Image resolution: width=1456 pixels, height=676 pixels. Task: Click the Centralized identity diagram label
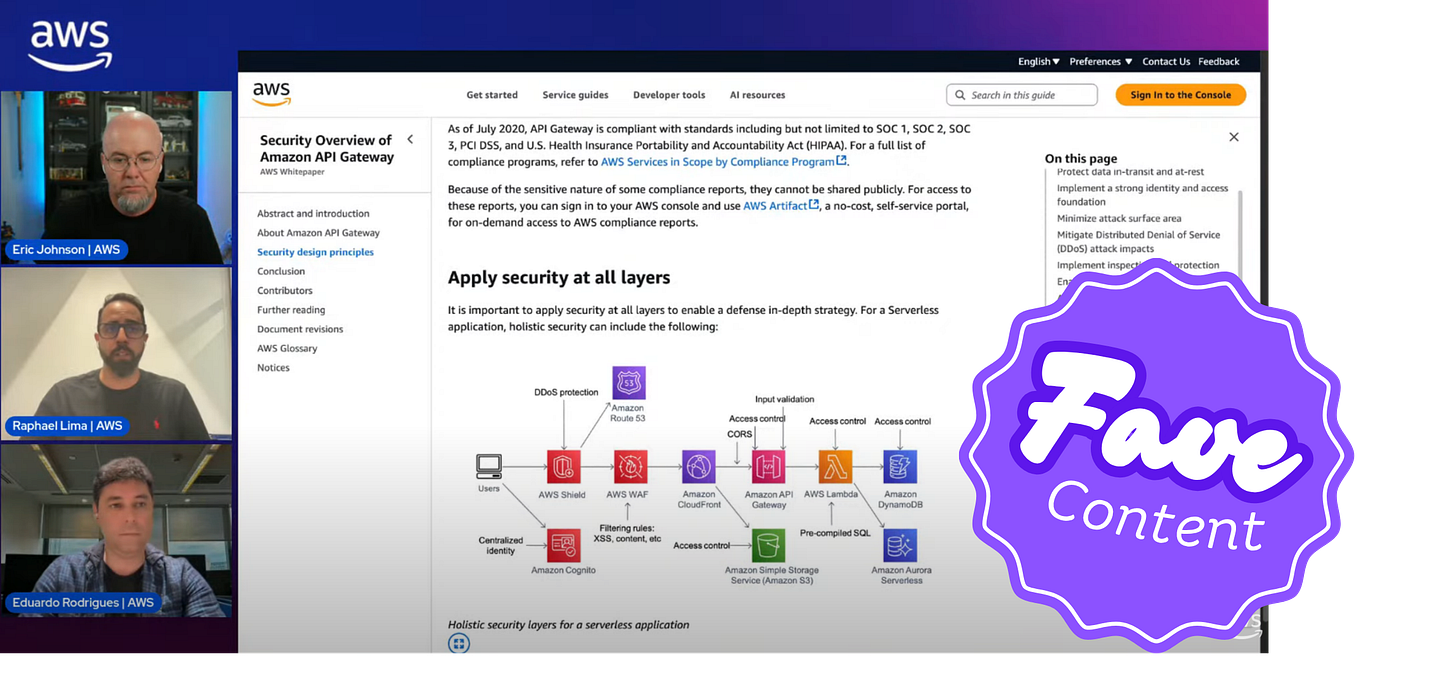coord(501,545)
